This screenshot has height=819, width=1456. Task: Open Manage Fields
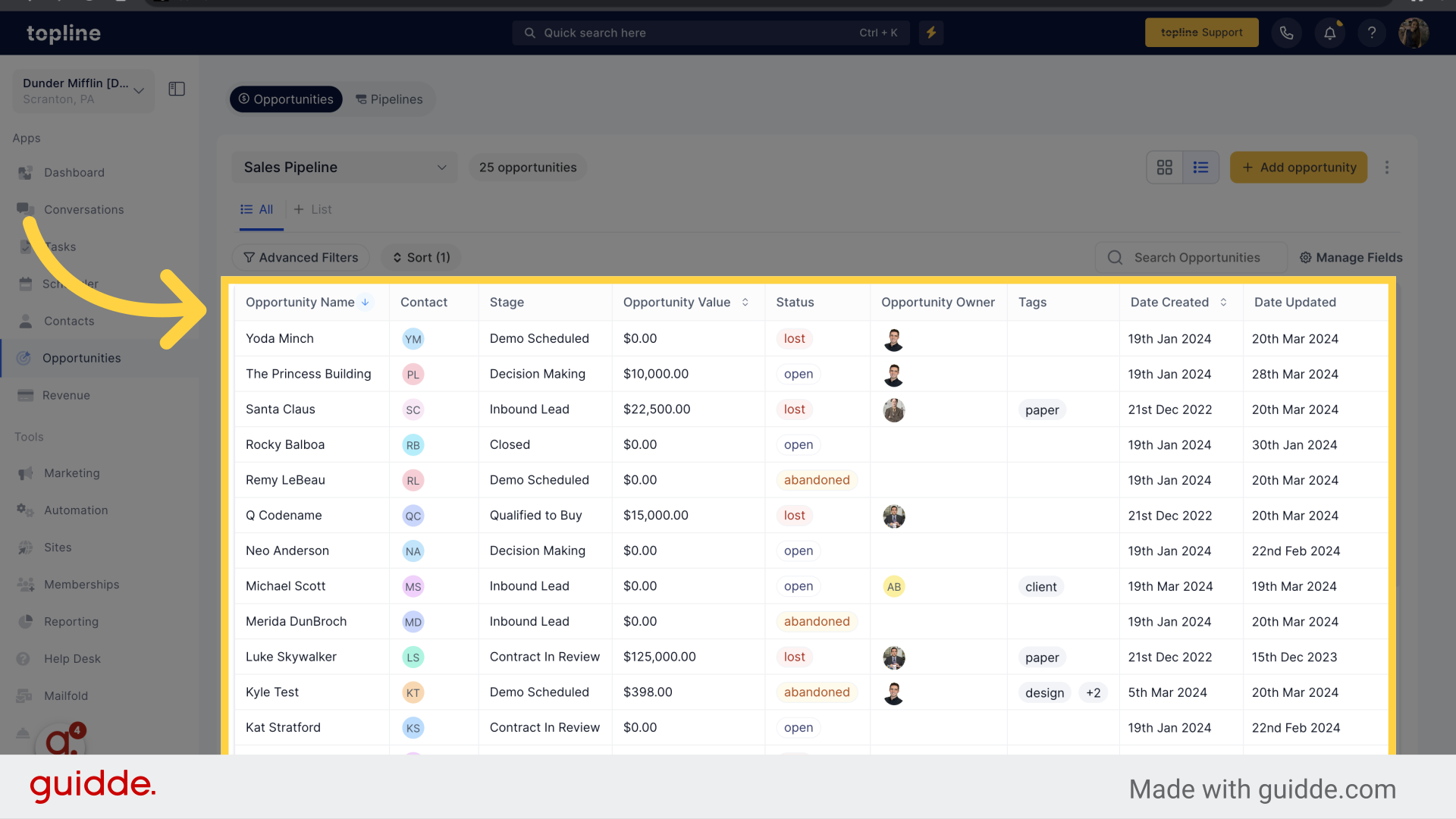[x=1351, y=258]
